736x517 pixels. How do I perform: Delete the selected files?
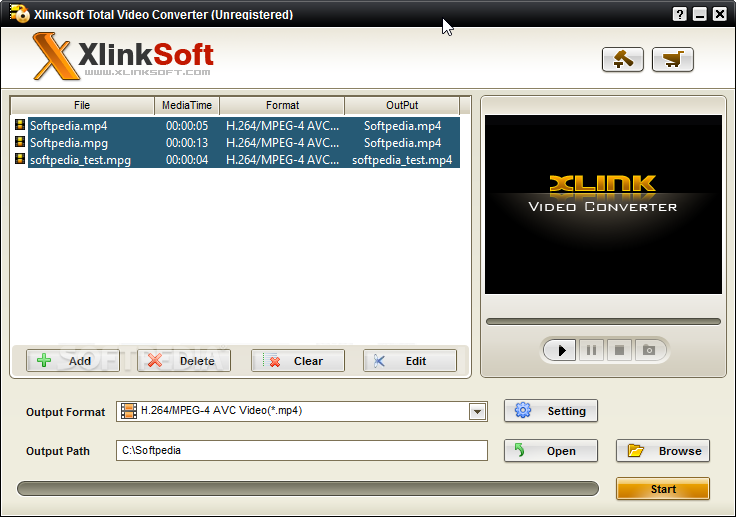[184, 361]
